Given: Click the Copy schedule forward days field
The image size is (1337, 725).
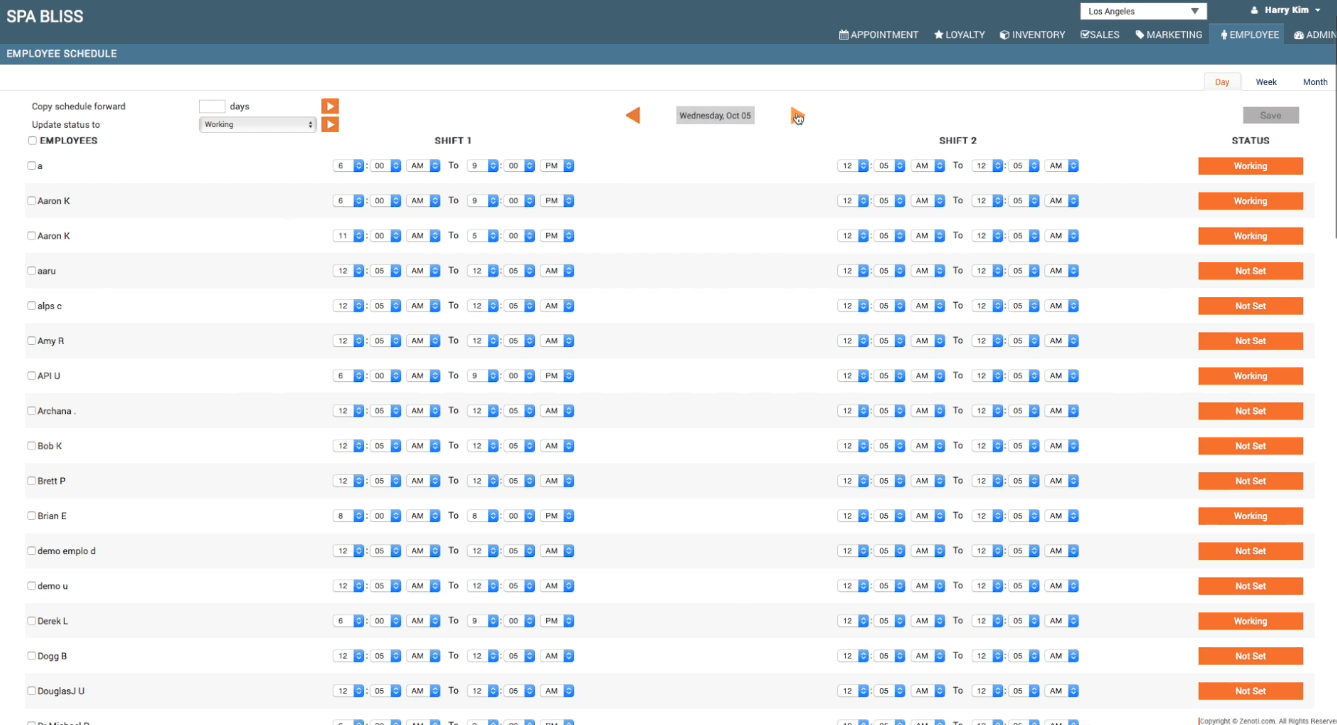Looking at the screenshot, I should 212,106.
